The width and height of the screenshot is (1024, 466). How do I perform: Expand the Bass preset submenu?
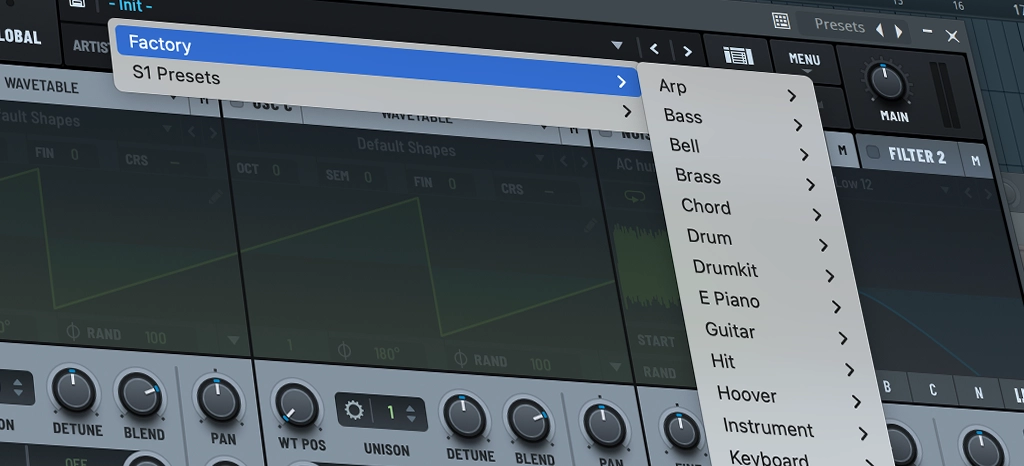pyautogui.click(x=798, y=125)
